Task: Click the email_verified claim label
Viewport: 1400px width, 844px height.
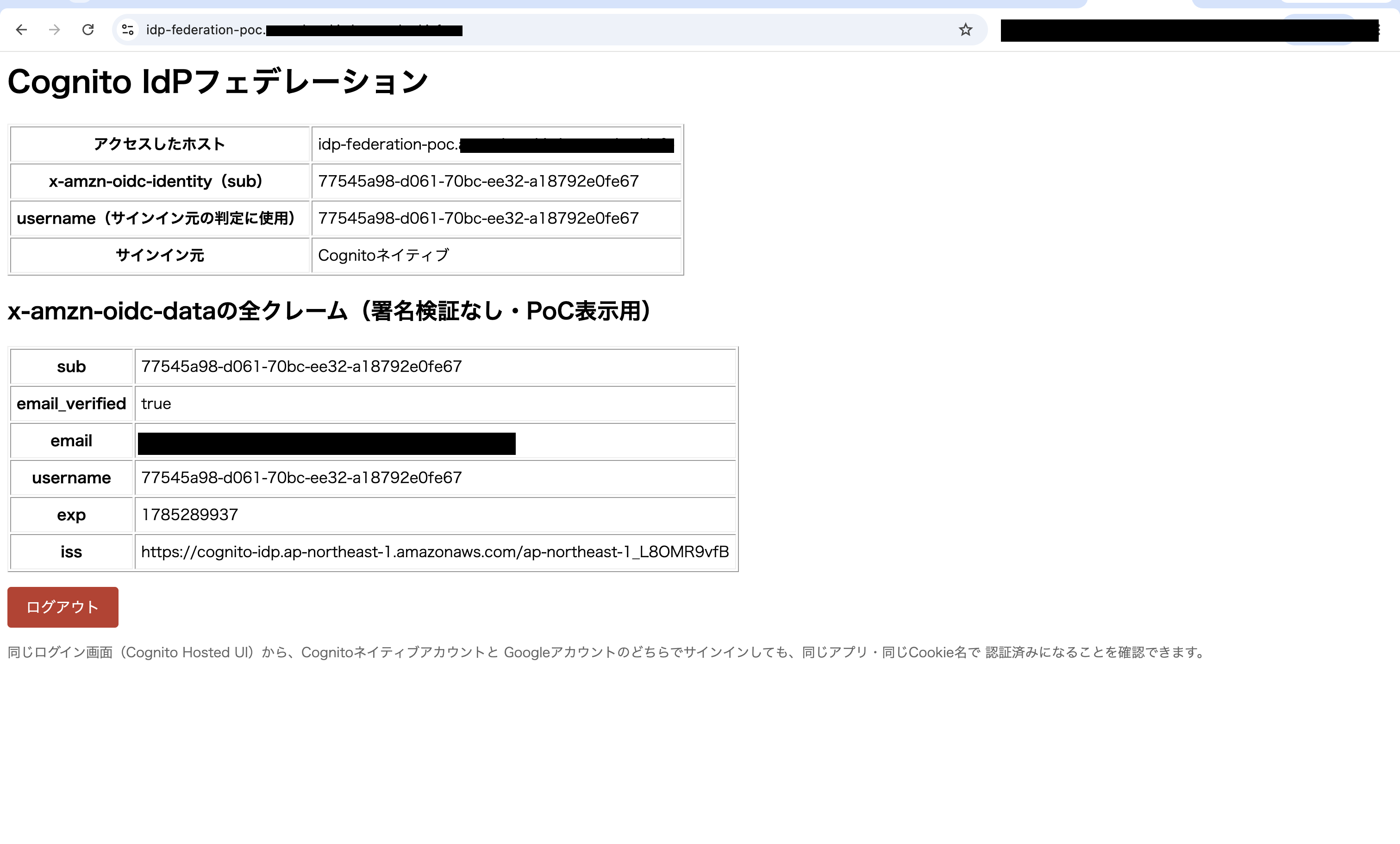Action: (x=72, y=403)
